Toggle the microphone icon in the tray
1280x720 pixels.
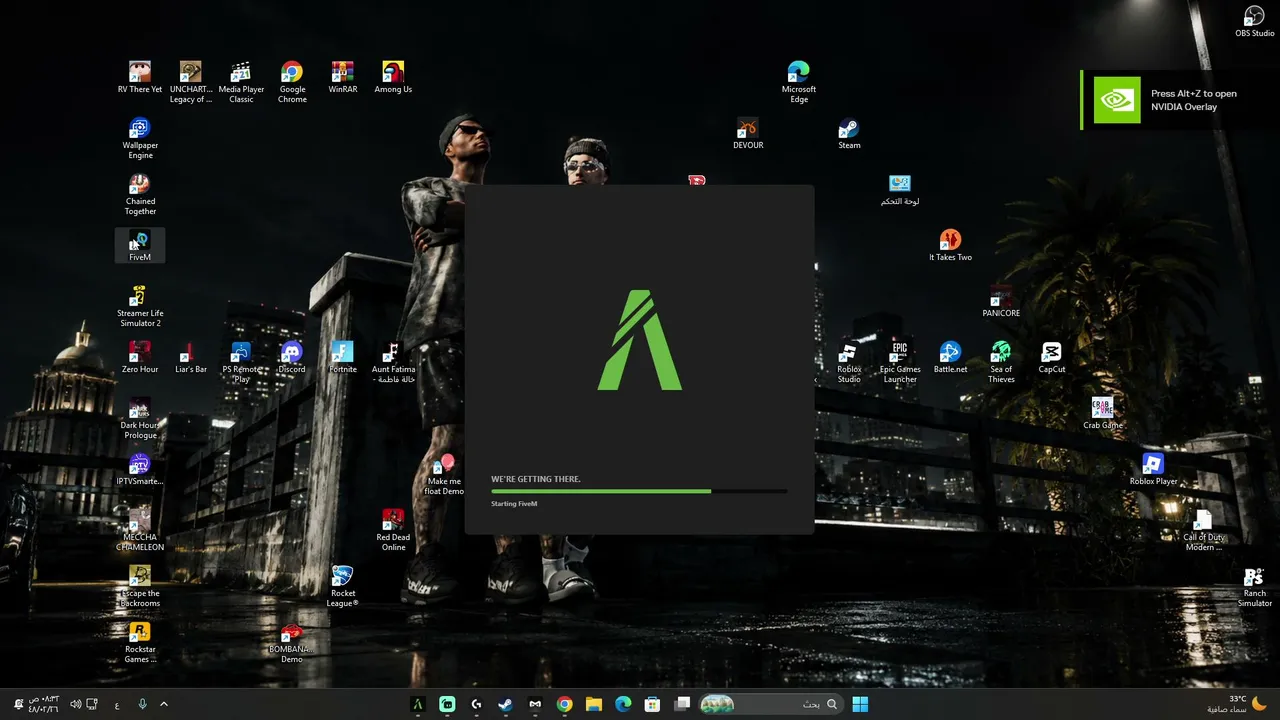[142, 704]
